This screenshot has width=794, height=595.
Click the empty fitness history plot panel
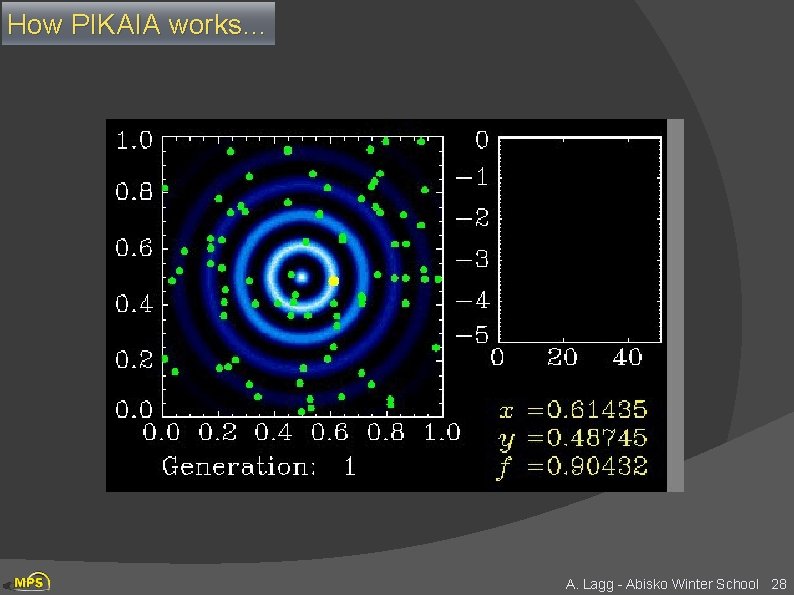pyautogui.click(x=580, y=240)
